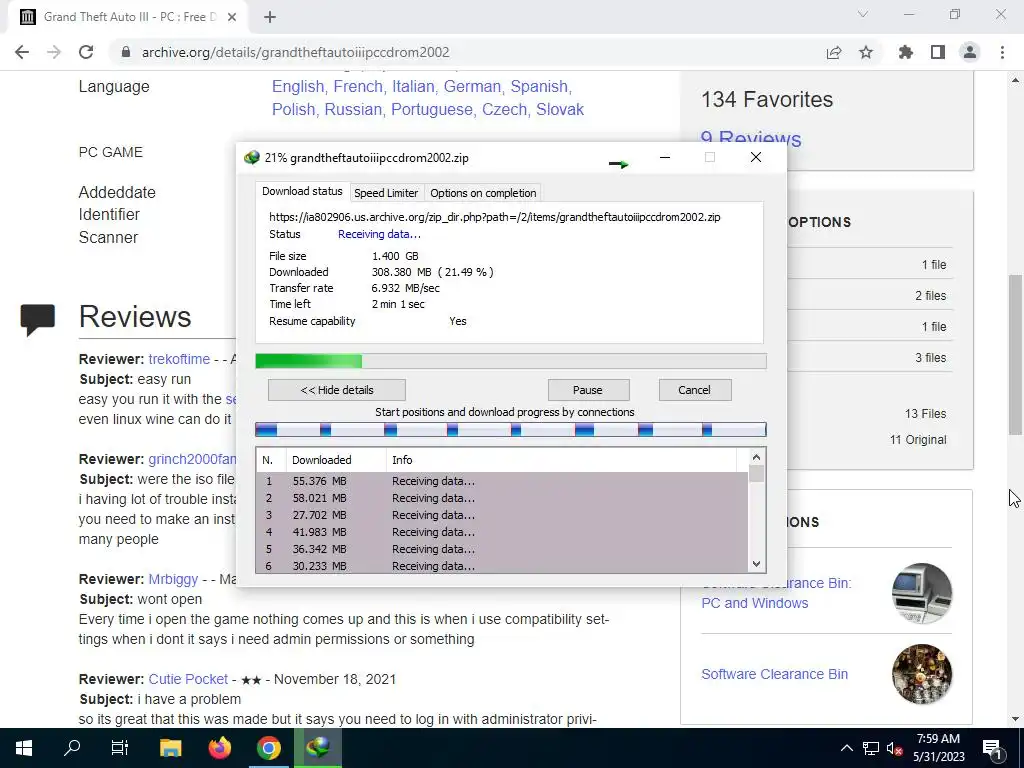The width and height of the screenshot is (1024, 768).
Task: Open the Chrome three-dot menu
Action: (1002, 52)
